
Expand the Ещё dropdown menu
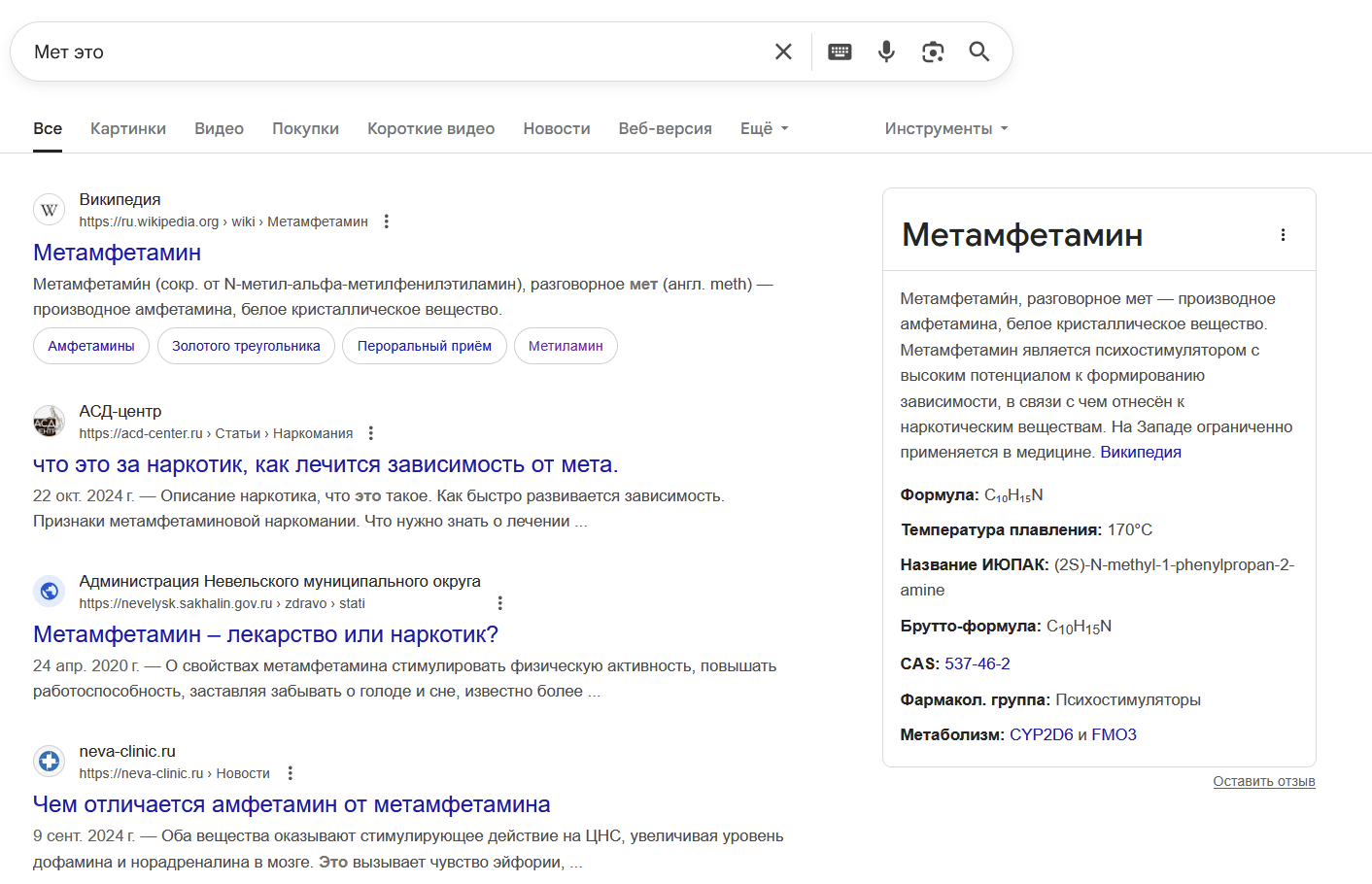coord(765,128)
